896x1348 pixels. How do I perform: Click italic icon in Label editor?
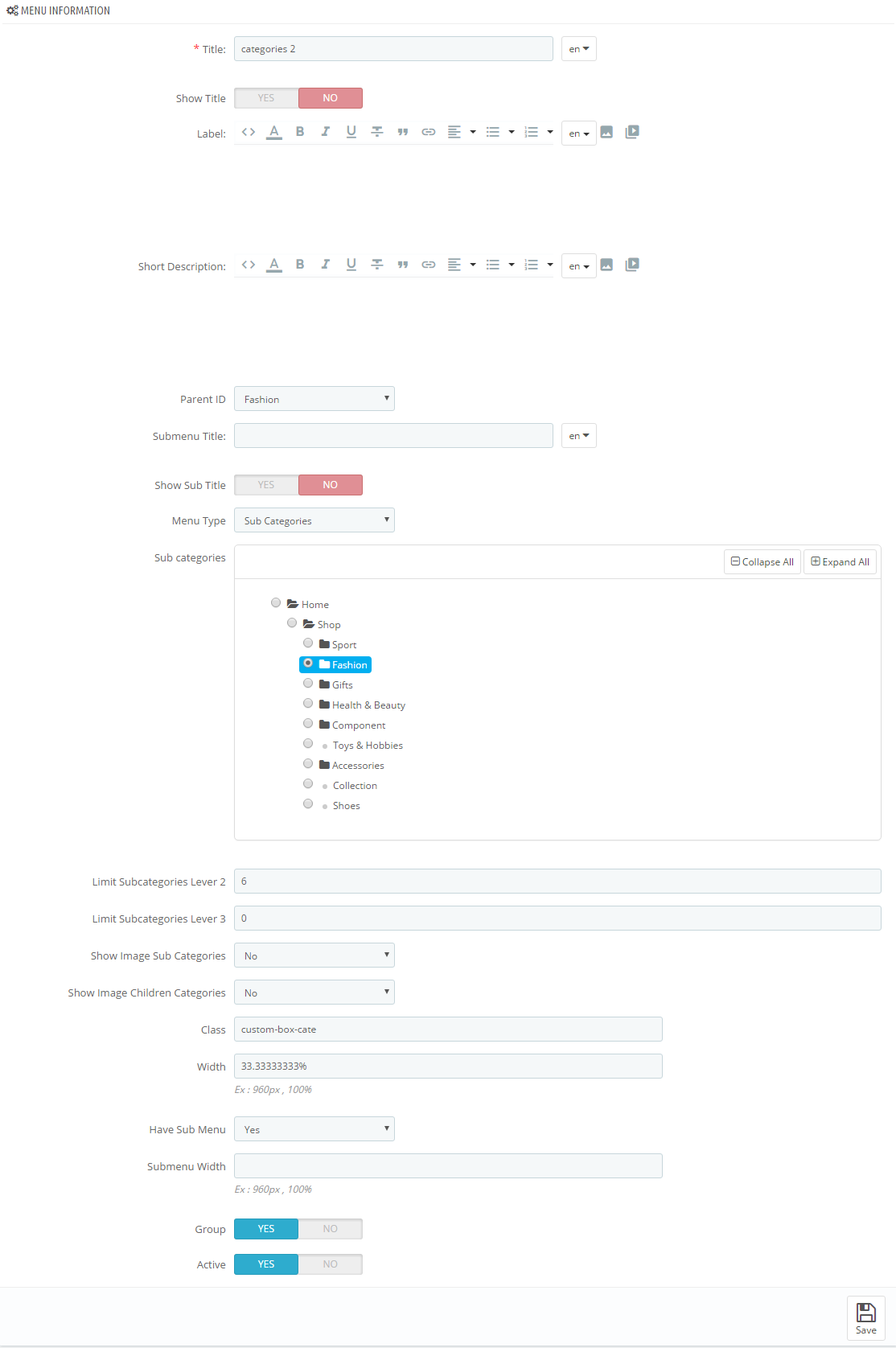tap(326, 132)
